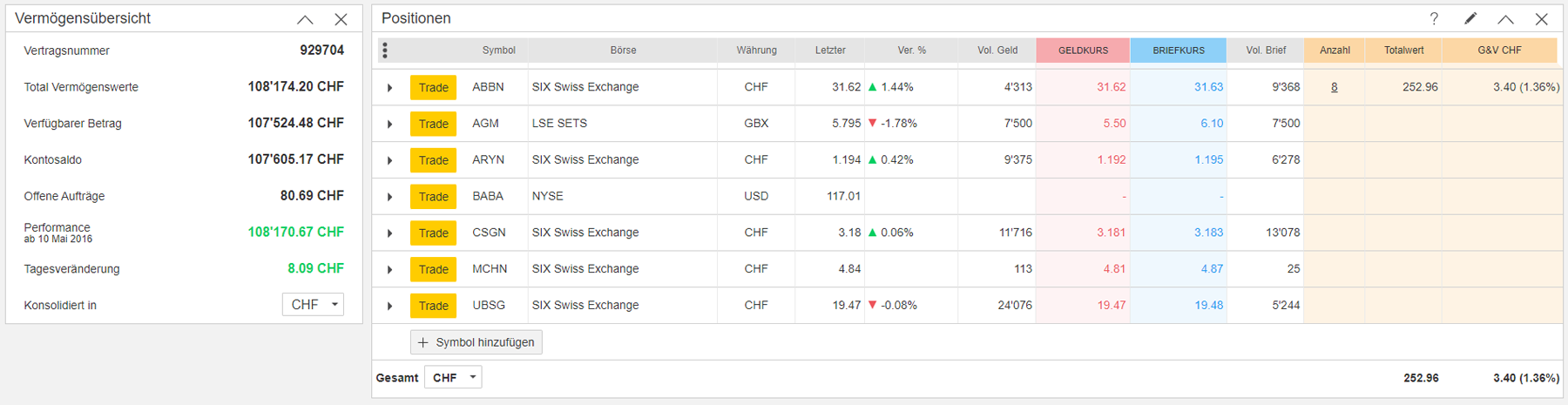The height and width of the screenshot is (405, 1568).
Task: Click the Trade button for MCHN
Action: pyautogui.click(x=433, y=269)
